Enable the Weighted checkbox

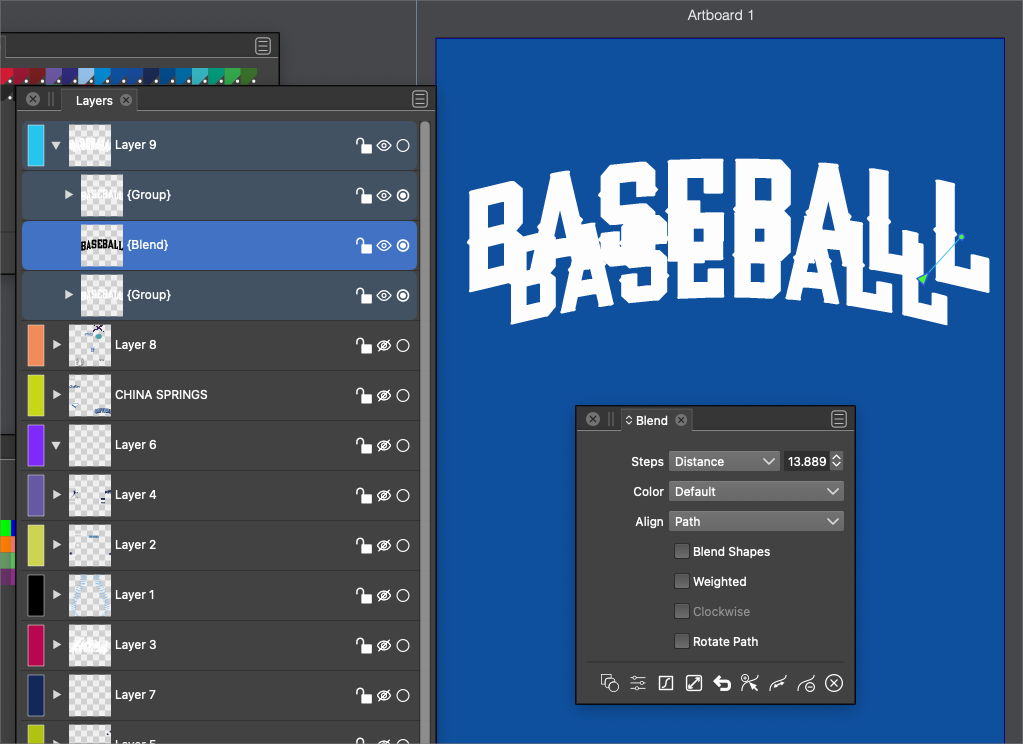tap(682, 581)
